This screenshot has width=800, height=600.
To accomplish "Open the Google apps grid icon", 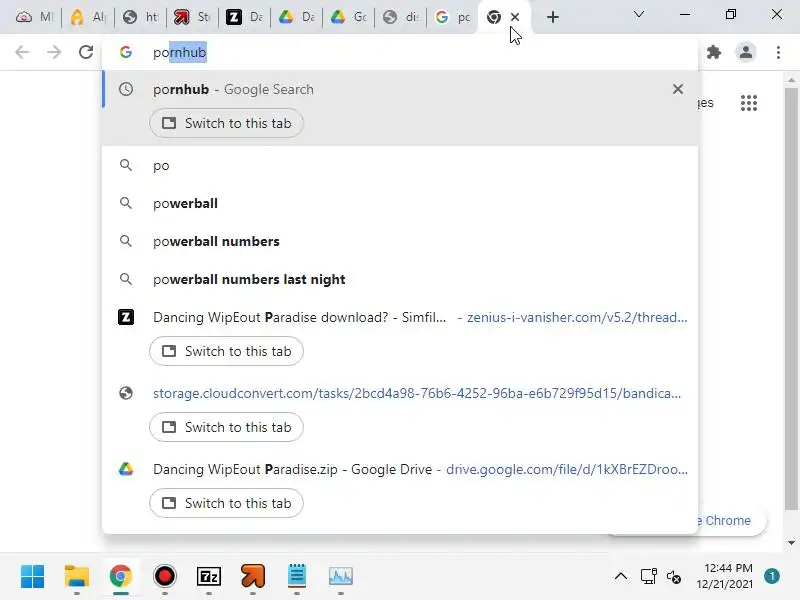I will 748,103.
